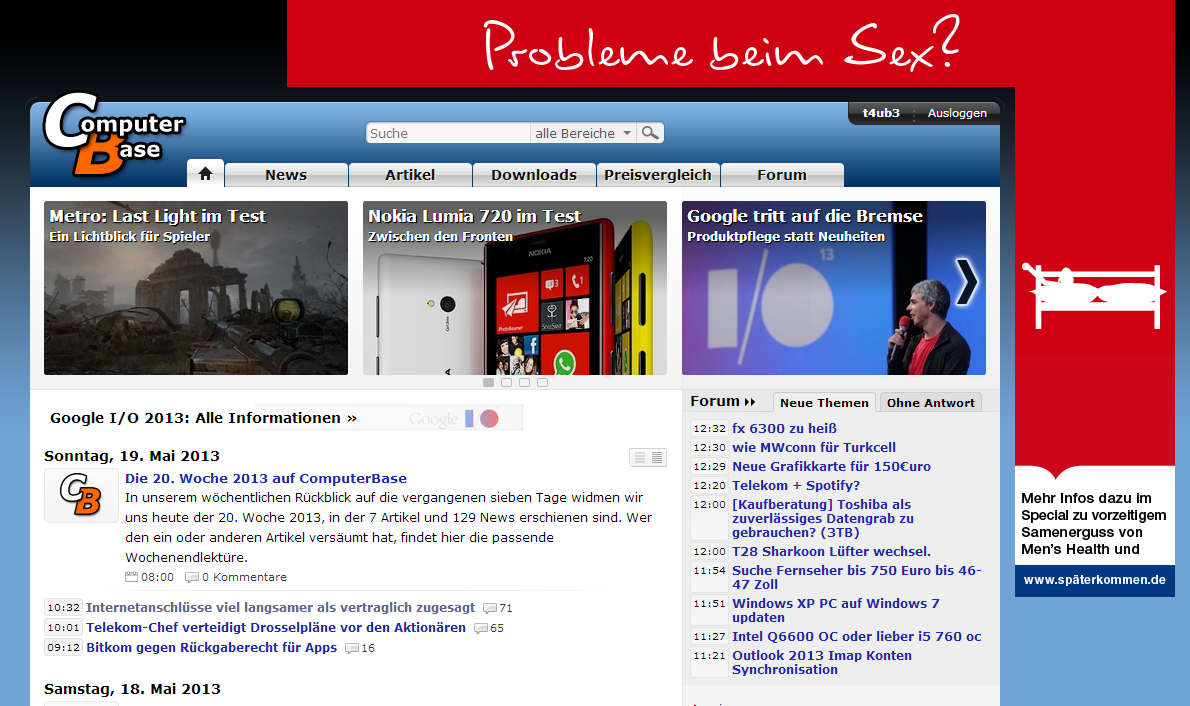This screenshot has height=706, width=1190.
Task: Switch to the Ohne Antwort forum tab
Action: point(930,402)
